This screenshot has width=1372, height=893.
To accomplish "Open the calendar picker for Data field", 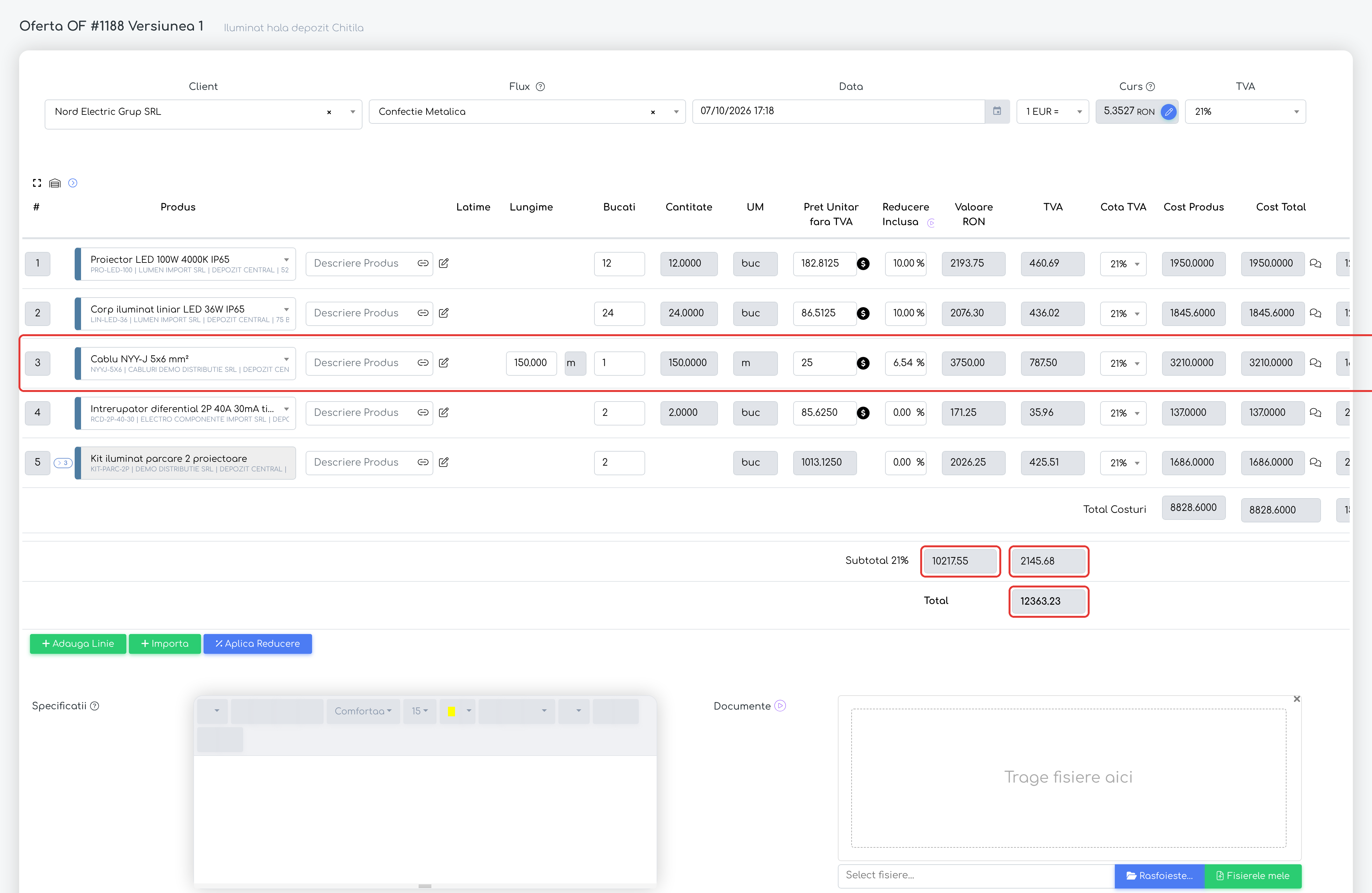I will coord(997,111).
